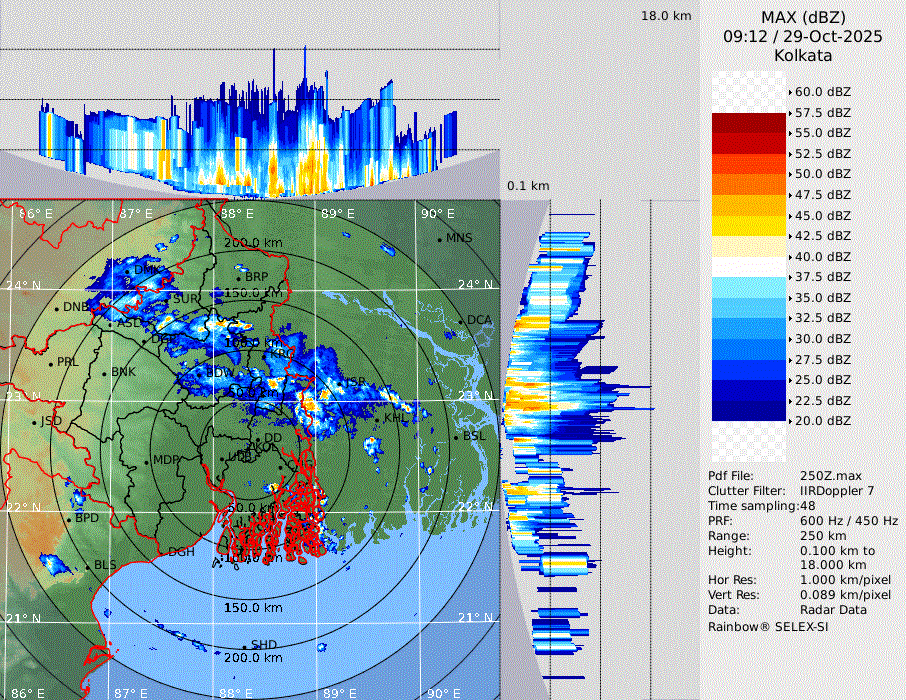Click the 60.0 dBZ legend label
This screenshot has width=906, height=700.
[x=822, y=92]
